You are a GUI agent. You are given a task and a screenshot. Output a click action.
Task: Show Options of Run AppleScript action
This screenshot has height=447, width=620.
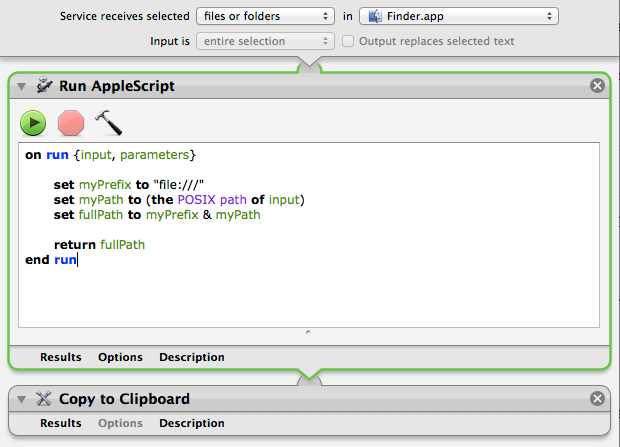(x=120, y=357)
